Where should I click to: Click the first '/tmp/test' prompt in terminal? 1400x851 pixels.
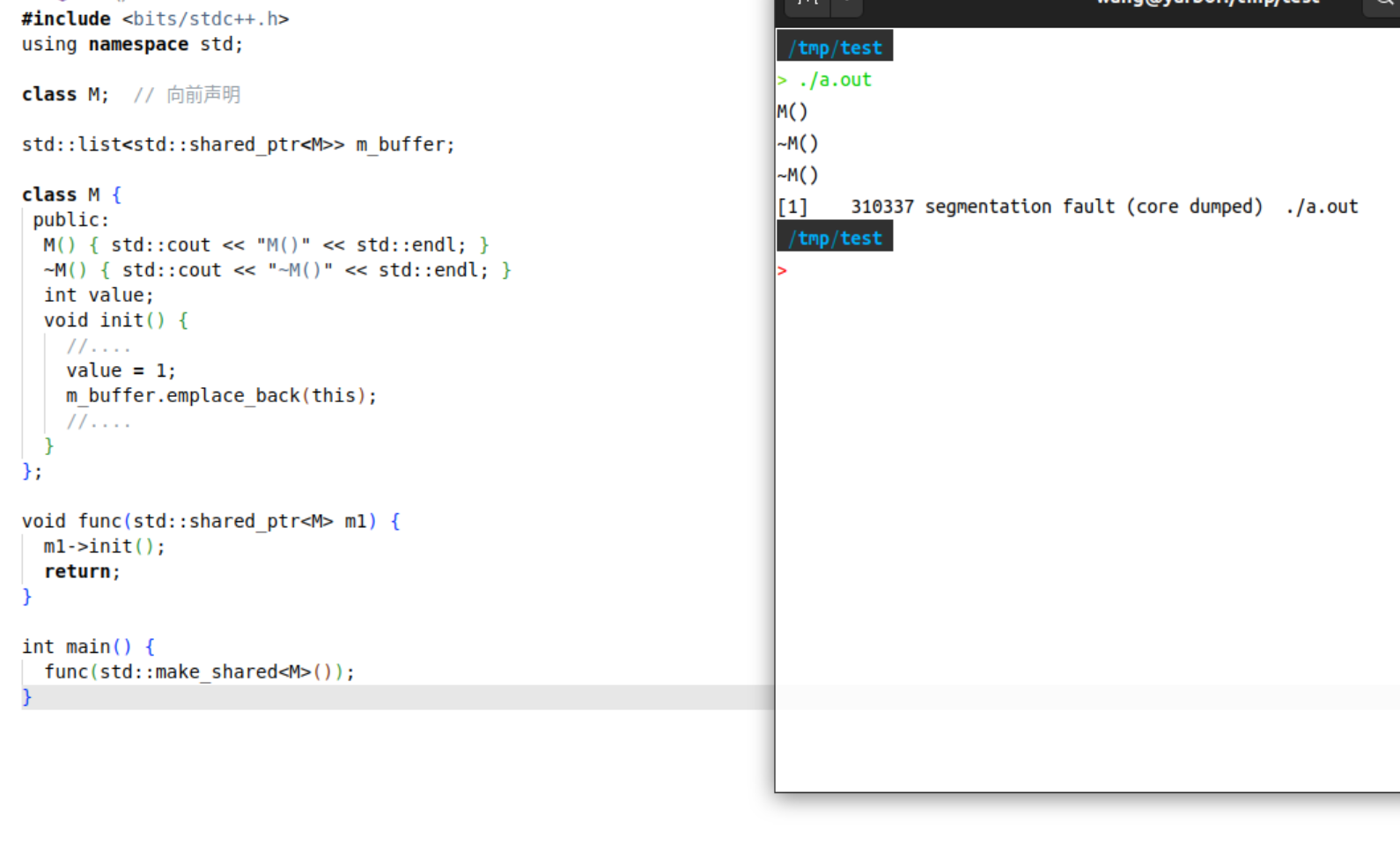tap(835, 48)
